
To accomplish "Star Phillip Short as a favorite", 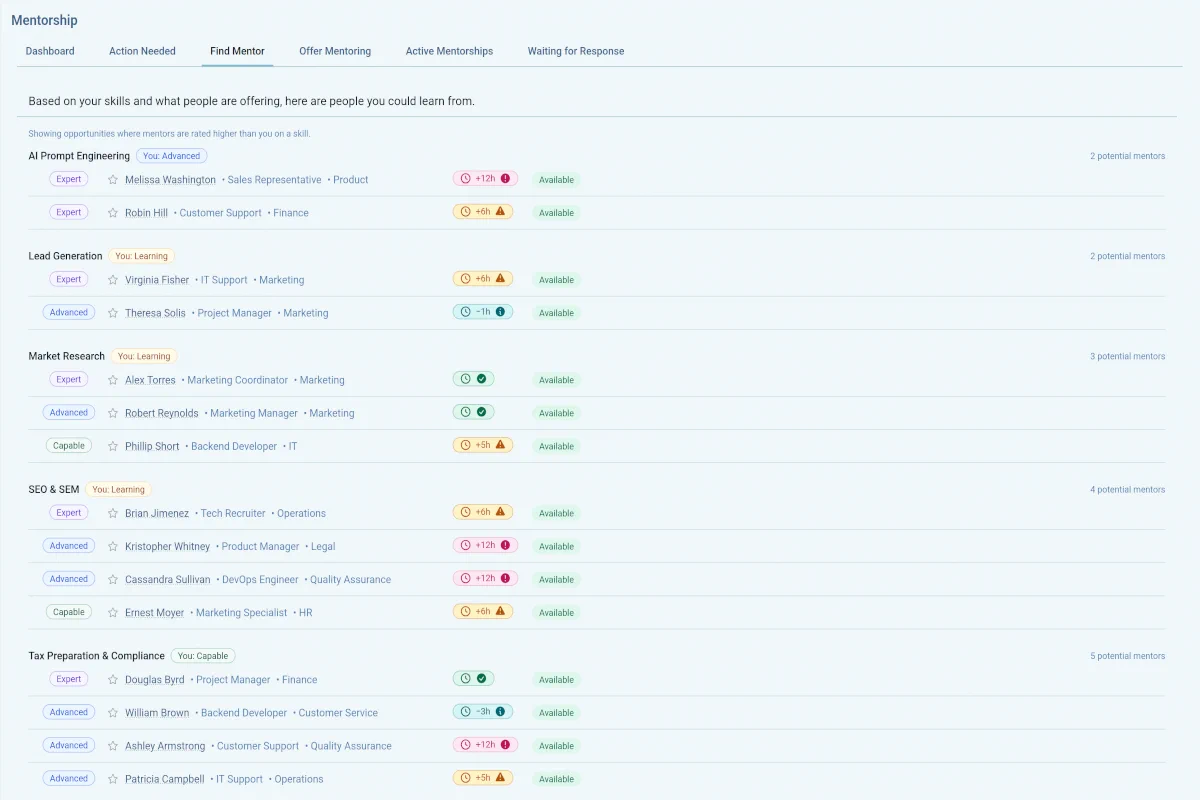I will 113,446.
